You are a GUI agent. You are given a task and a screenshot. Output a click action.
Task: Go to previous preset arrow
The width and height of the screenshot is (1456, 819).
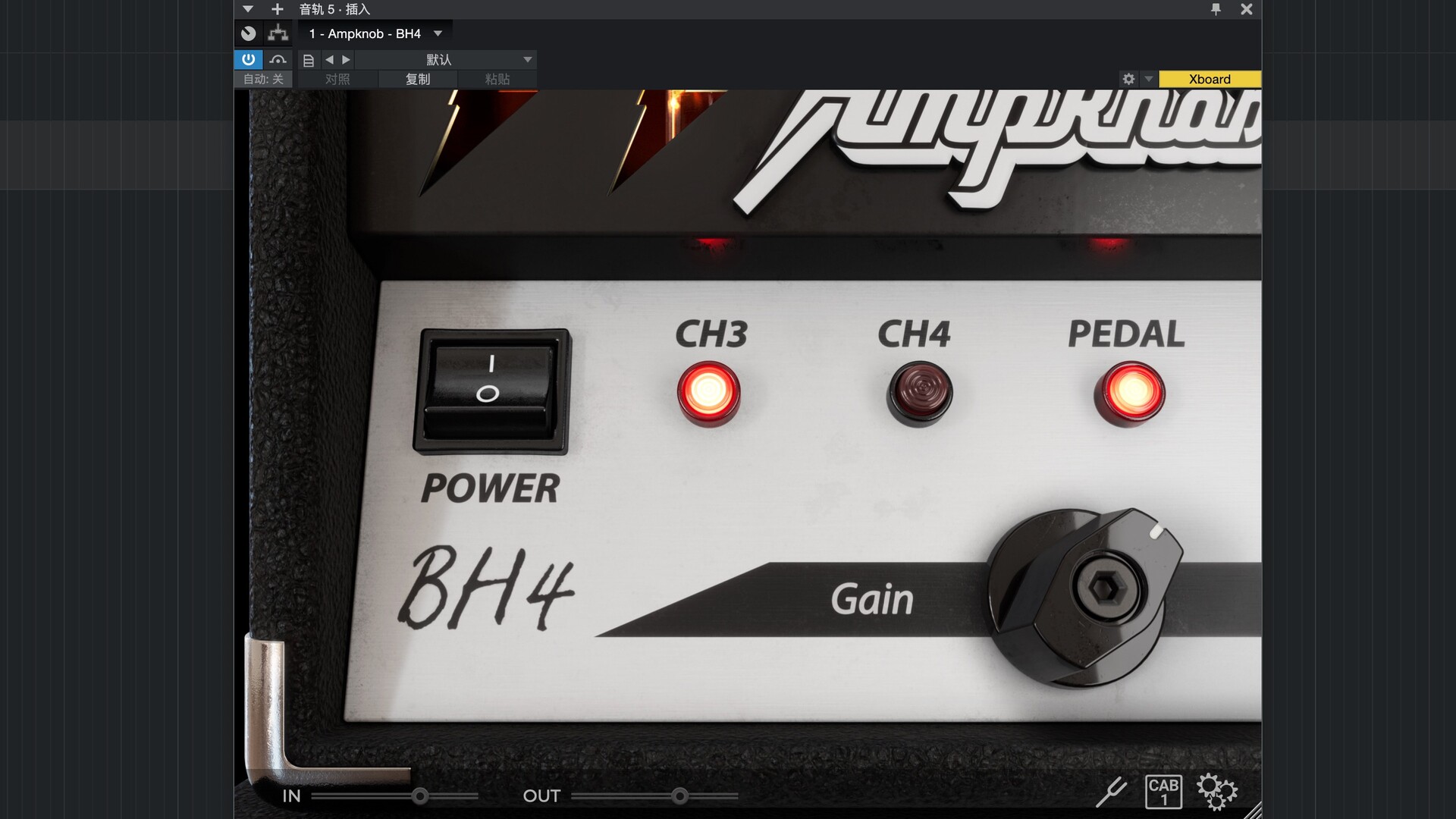click(329, 59)
